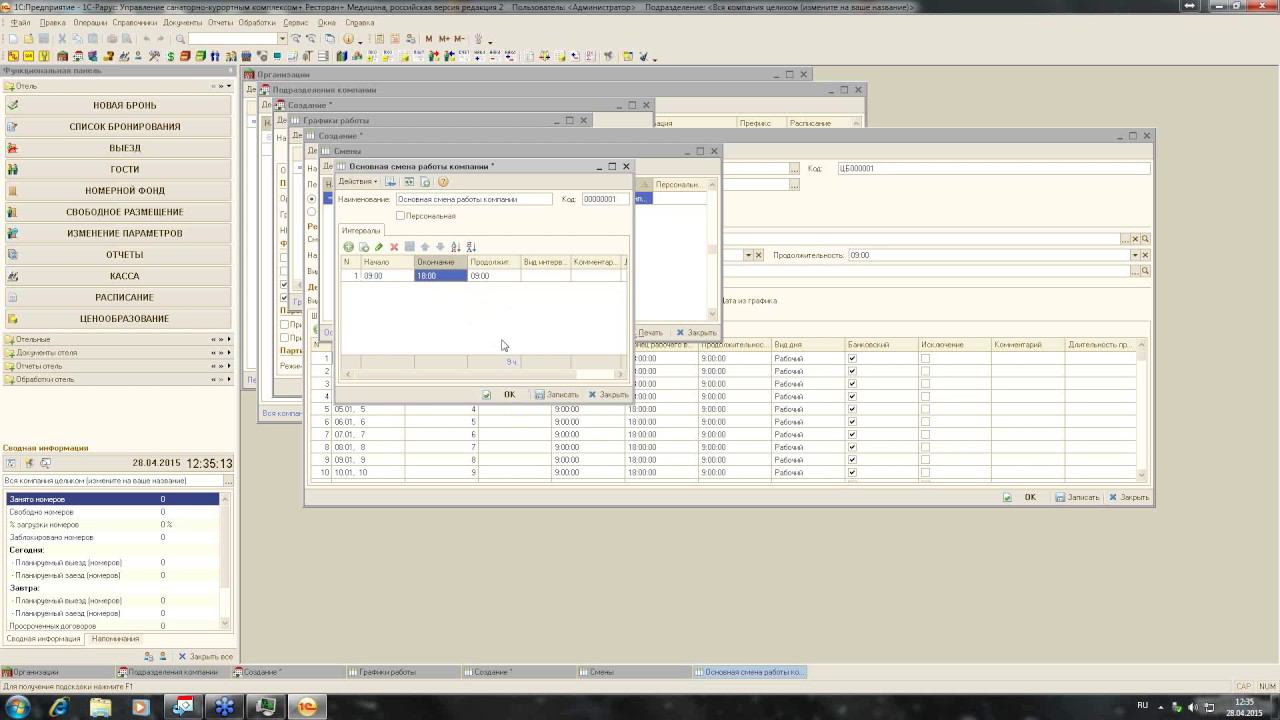Click the red delete row icon

pos(394,247)
